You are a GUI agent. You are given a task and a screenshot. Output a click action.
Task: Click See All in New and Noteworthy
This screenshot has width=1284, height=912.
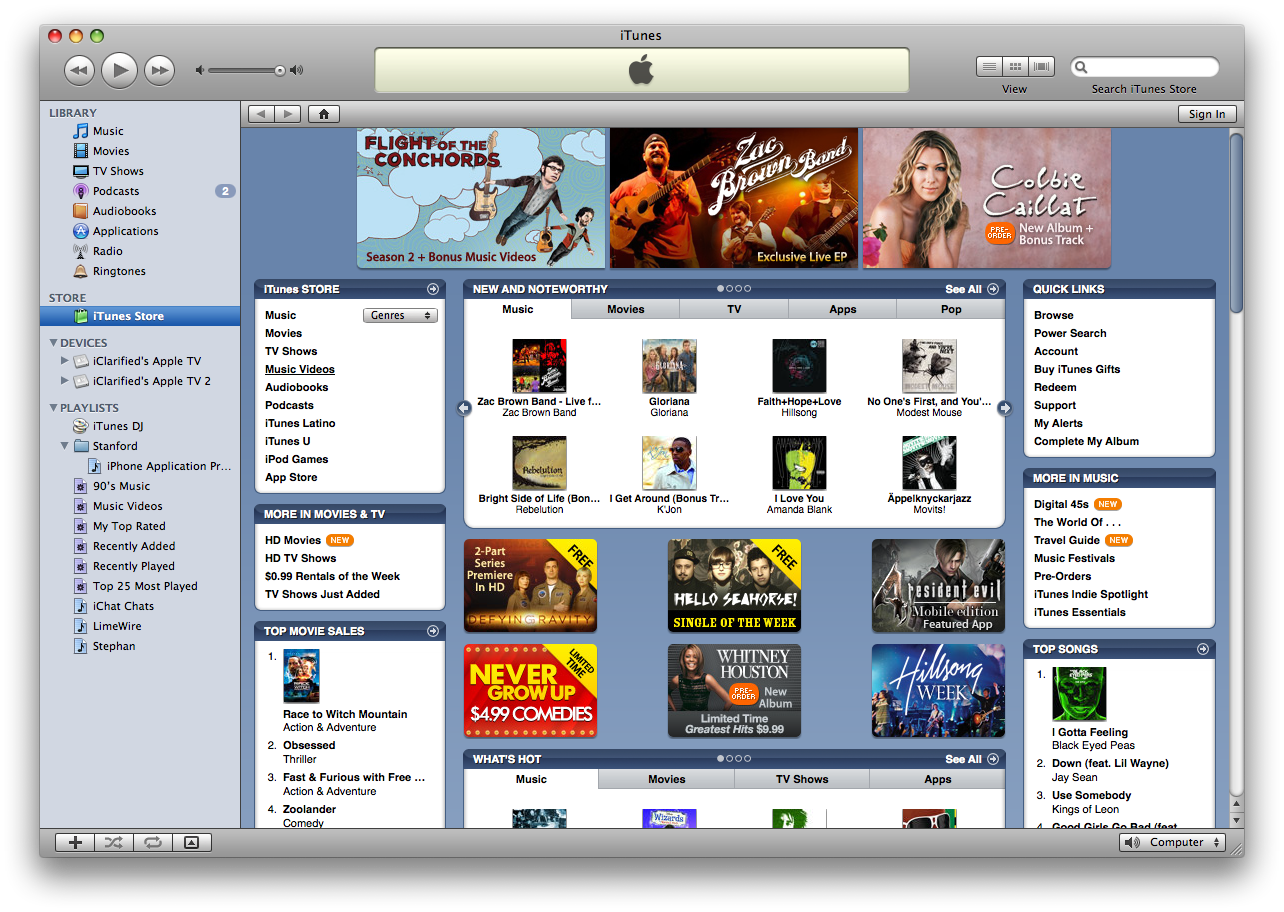(x=971, y=289)
